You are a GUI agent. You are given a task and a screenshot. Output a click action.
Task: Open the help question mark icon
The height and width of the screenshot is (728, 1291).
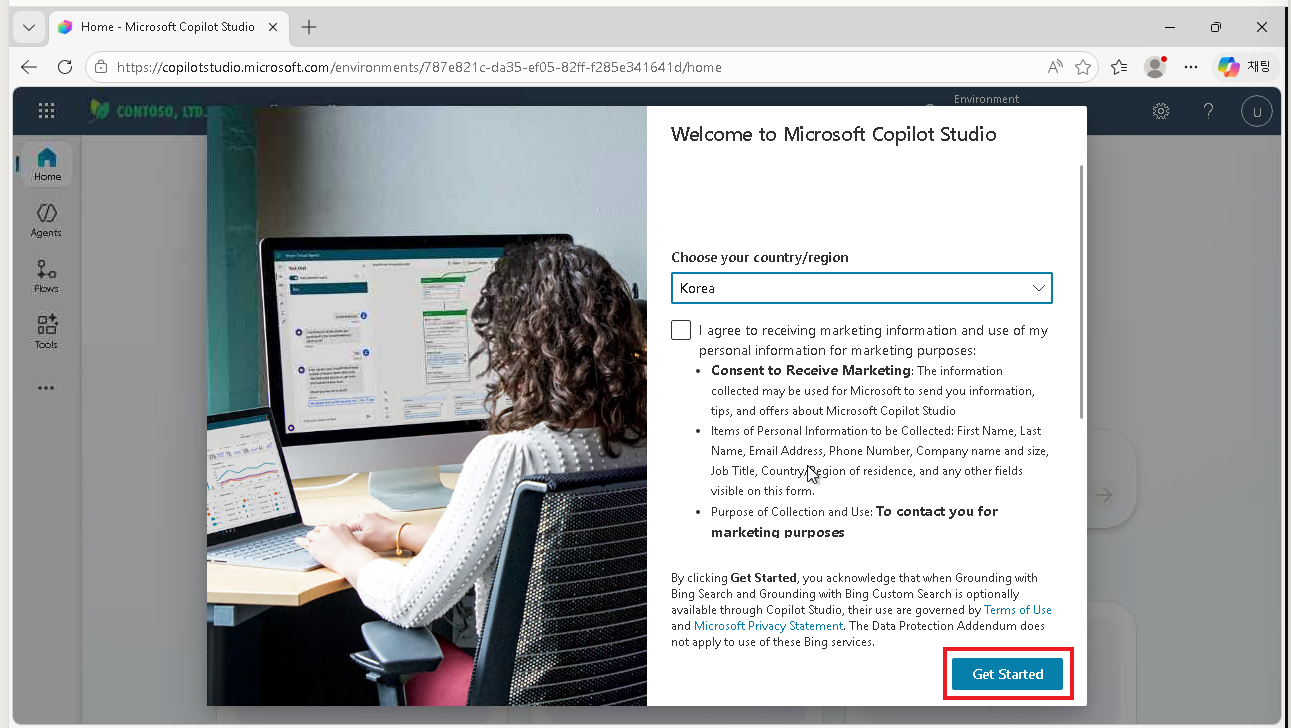[1208, 111]
